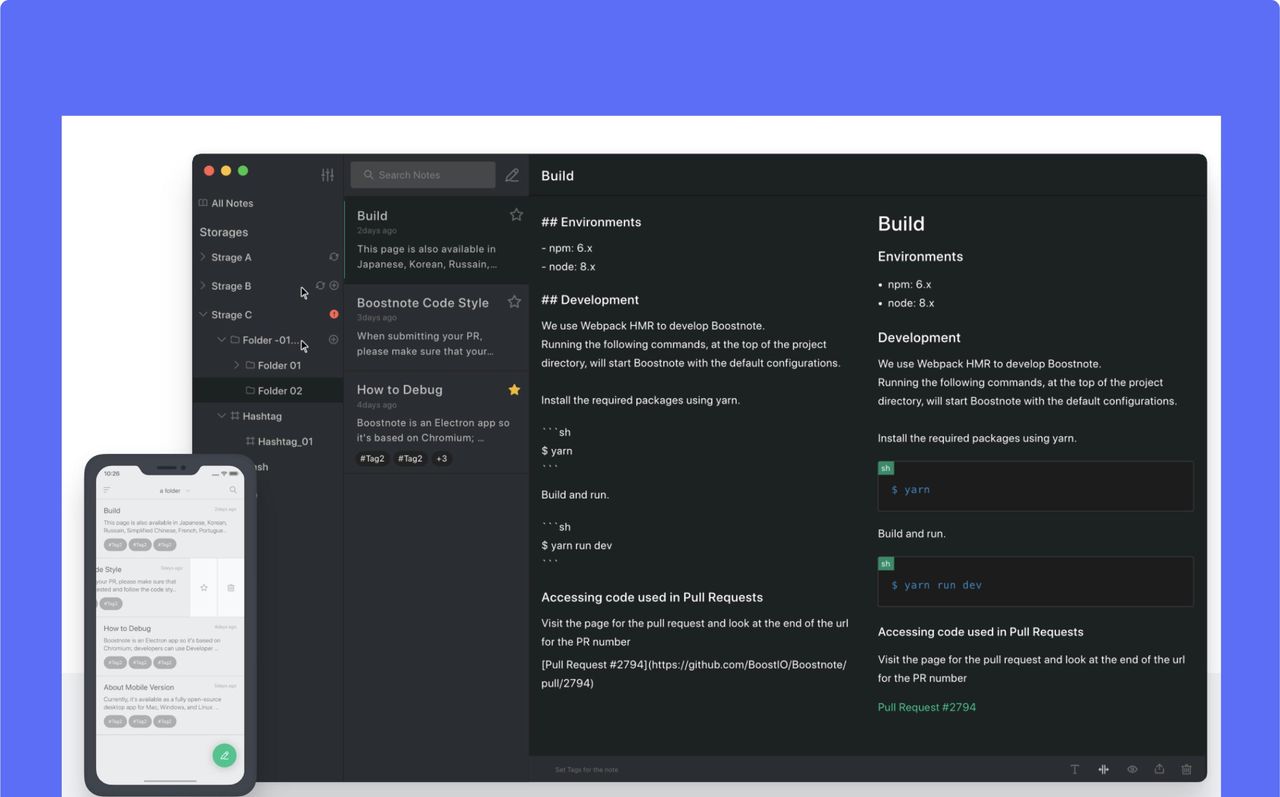Delete the note with the trash icon
The image size is (1280, 797).
pyautogui.click(x=1187, y=769)
